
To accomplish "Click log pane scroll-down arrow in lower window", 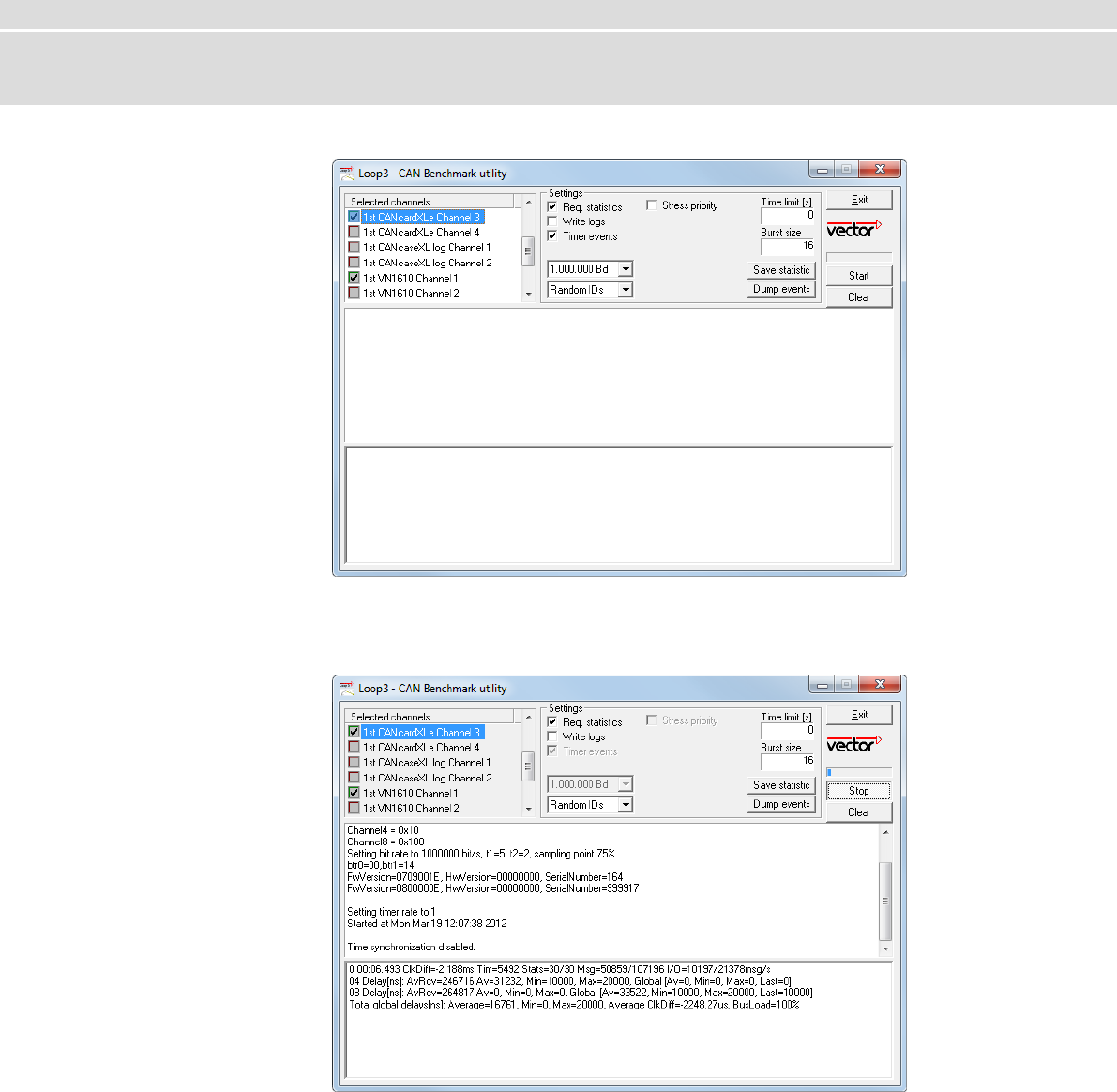I will coord(885,948).
